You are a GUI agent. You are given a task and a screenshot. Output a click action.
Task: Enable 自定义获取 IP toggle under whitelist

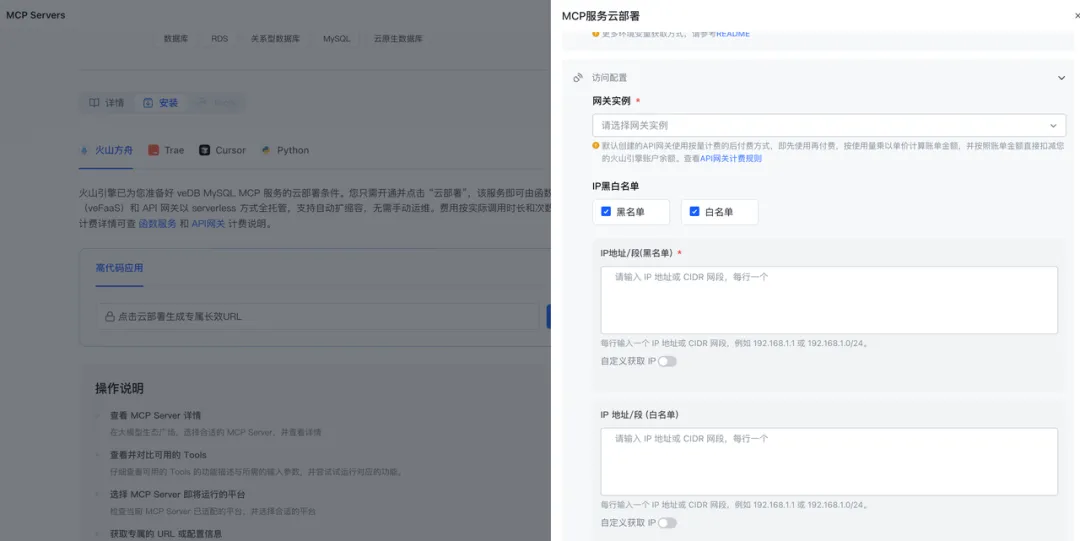point(667,523)
